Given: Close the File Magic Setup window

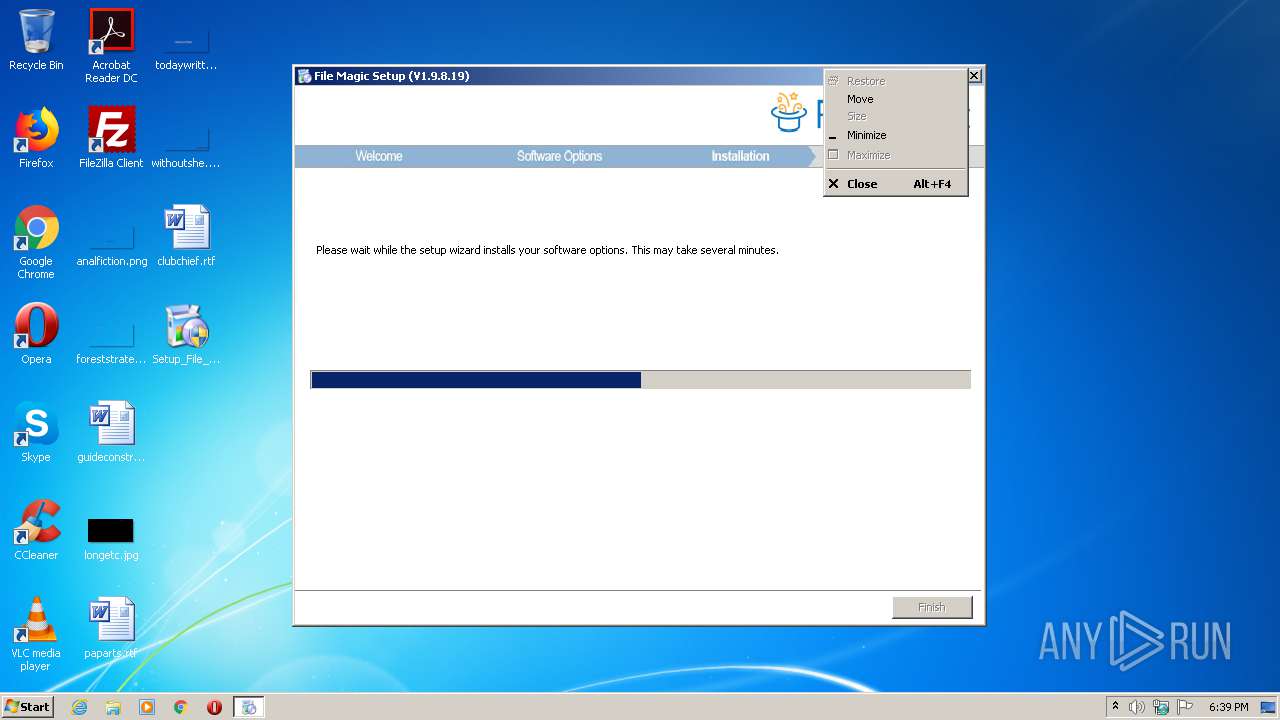Looking at the screenshot, I should [x=974, y=76].
